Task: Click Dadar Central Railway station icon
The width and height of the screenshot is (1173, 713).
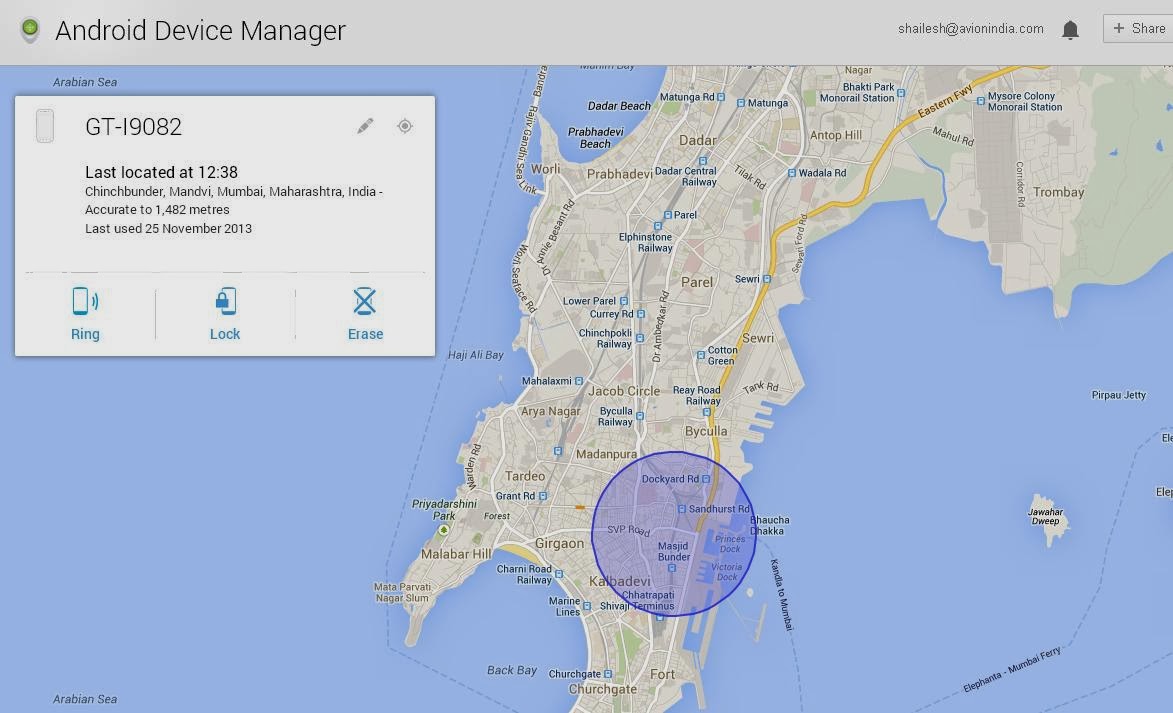Action: click(702, 161)
